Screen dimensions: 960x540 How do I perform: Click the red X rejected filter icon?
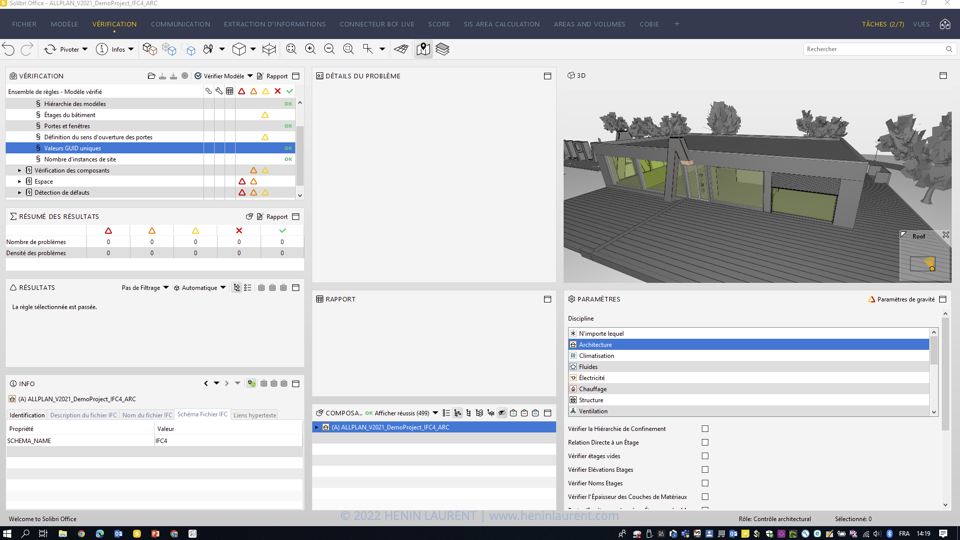[x=278, y=91]
